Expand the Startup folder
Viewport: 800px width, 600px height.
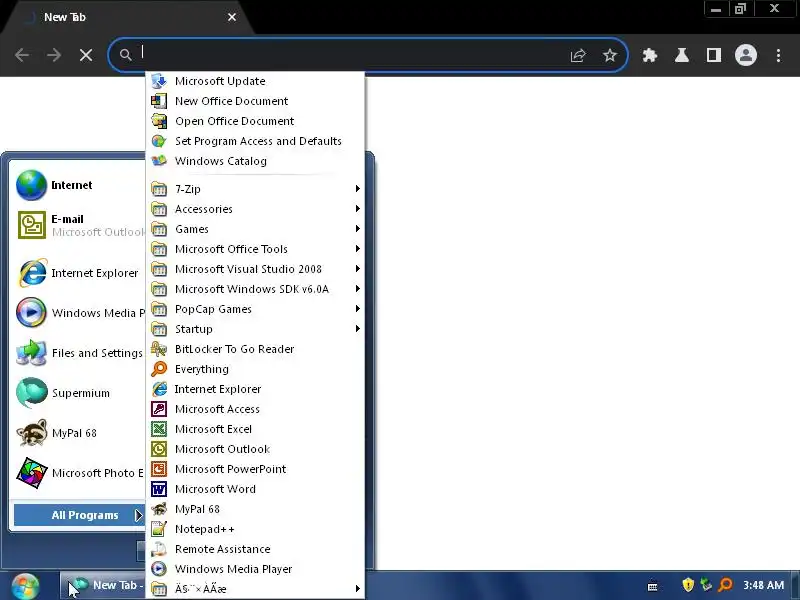[x=255, y=329]
